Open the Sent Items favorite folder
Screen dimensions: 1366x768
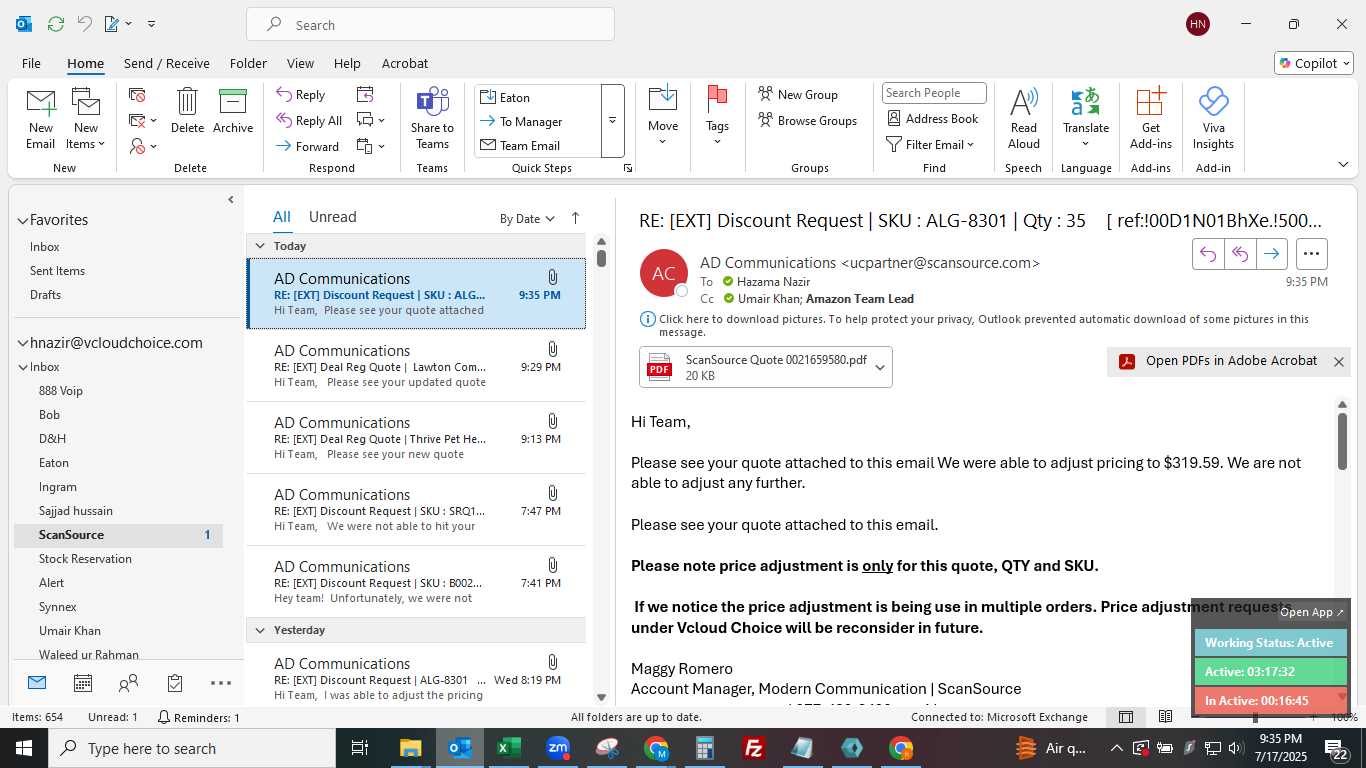(x=57, y=271)
